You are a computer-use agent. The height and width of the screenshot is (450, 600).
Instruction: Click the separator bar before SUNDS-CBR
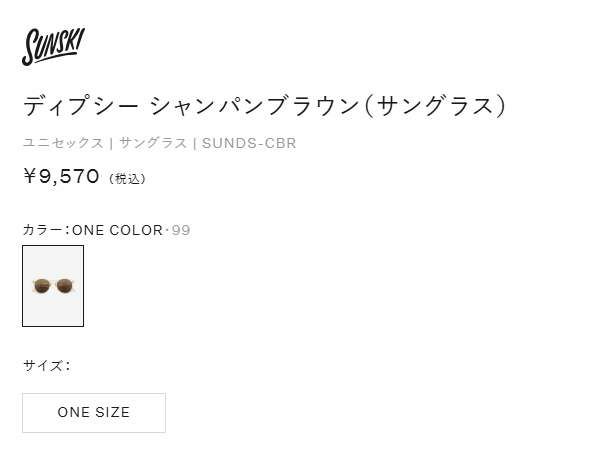(194, 143)
